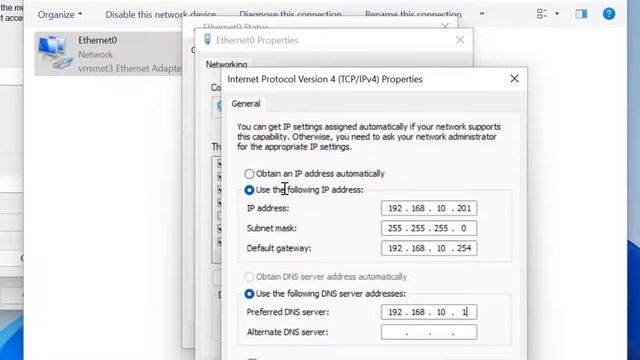Open the view options dropdown arrow
Image resolution: width=640 pixels, height=360 pixels.
pos(557,14)
